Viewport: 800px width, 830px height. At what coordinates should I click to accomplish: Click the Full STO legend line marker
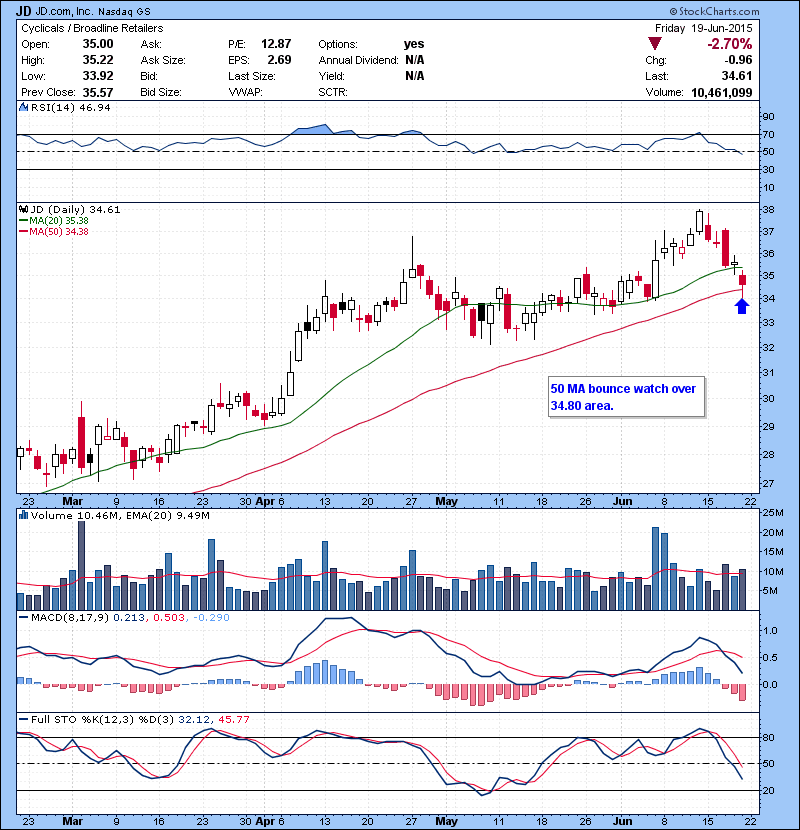coord(23,719)
